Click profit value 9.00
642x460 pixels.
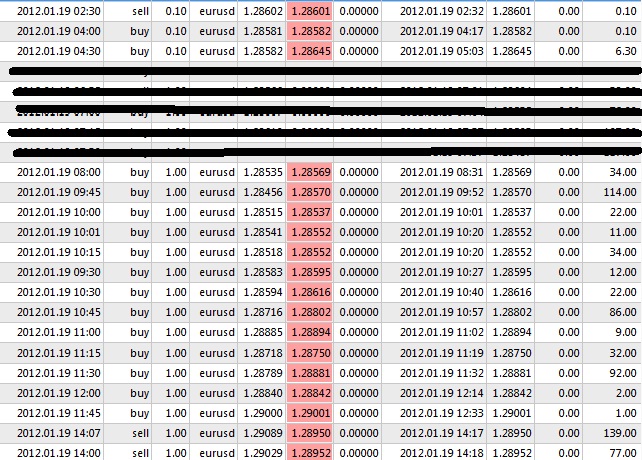(626, 332)
